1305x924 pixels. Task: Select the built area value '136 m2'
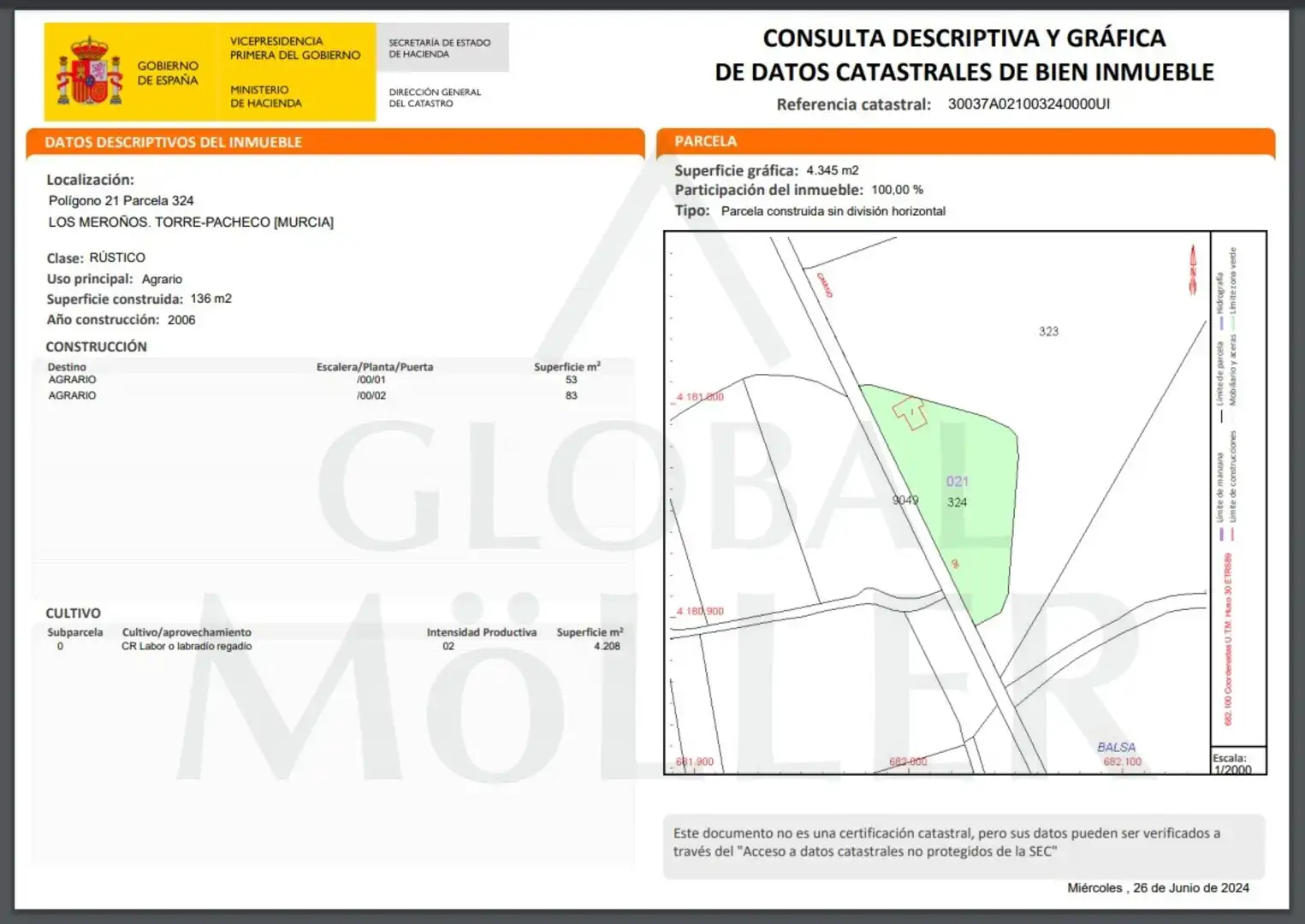[211, 299]
